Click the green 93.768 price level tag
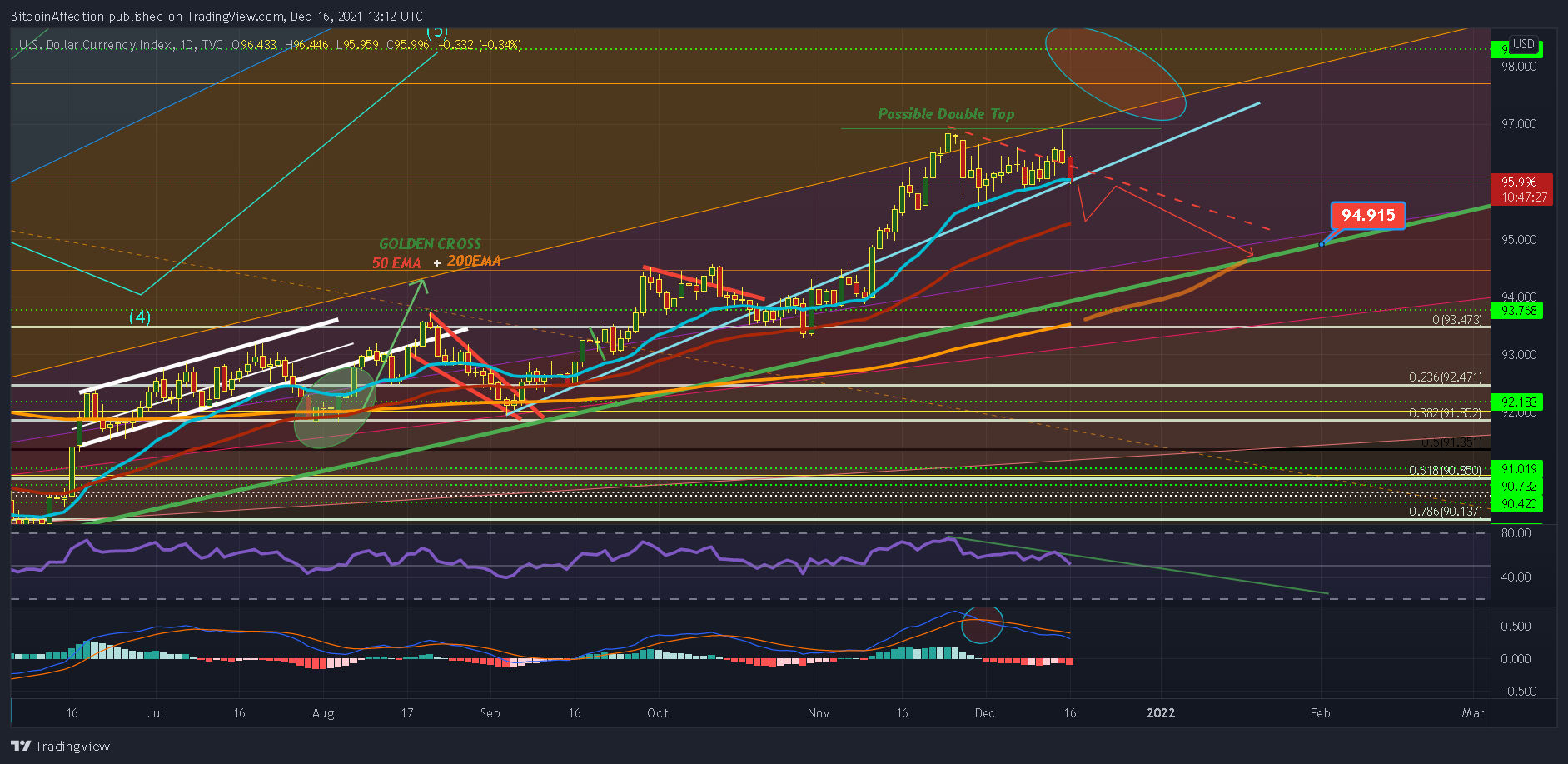 pyautogui.click(x=1518, y=311)
